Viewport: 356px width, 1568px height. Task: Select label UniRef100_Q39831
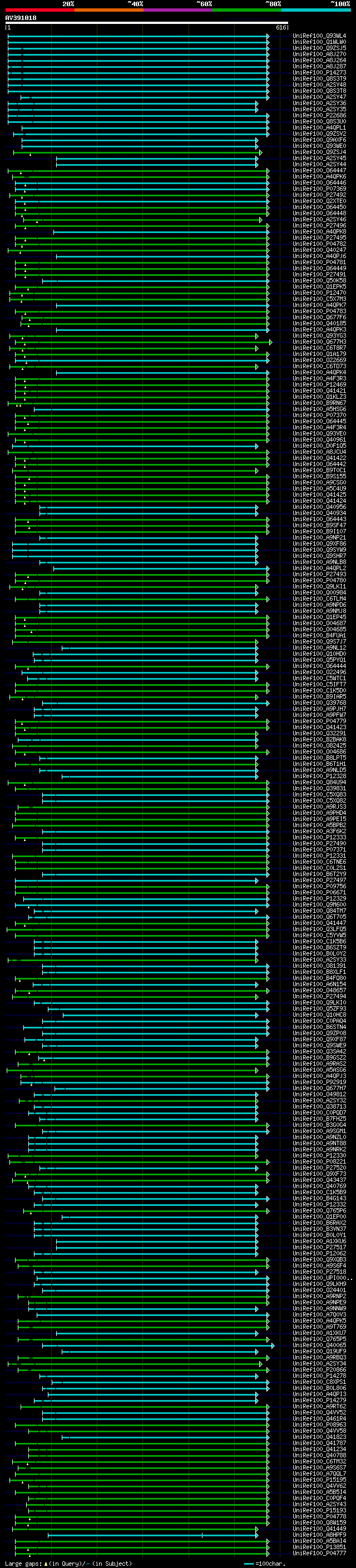click(319, 789)
